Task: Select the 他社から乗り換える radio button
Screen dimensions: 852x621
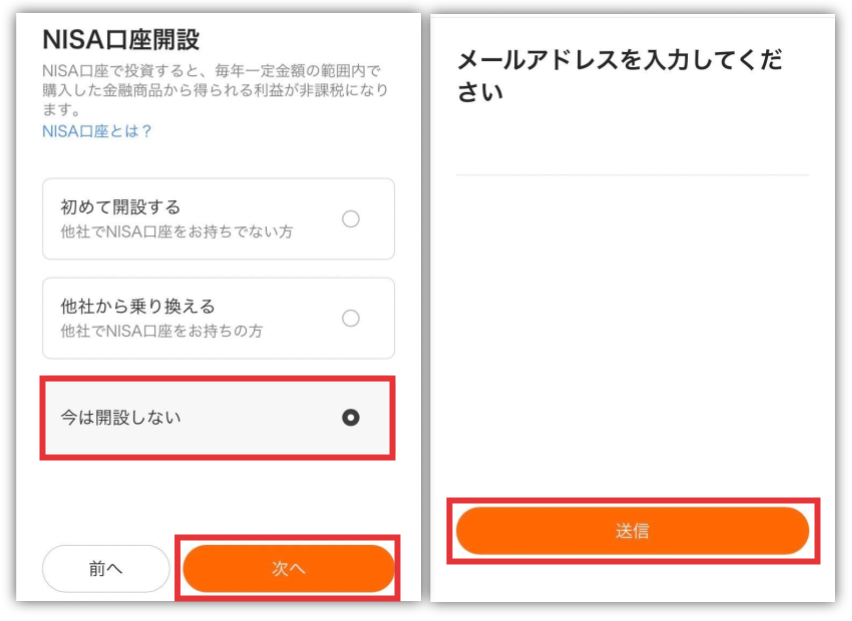Action: pyautogui.click(x=350, y=318)
